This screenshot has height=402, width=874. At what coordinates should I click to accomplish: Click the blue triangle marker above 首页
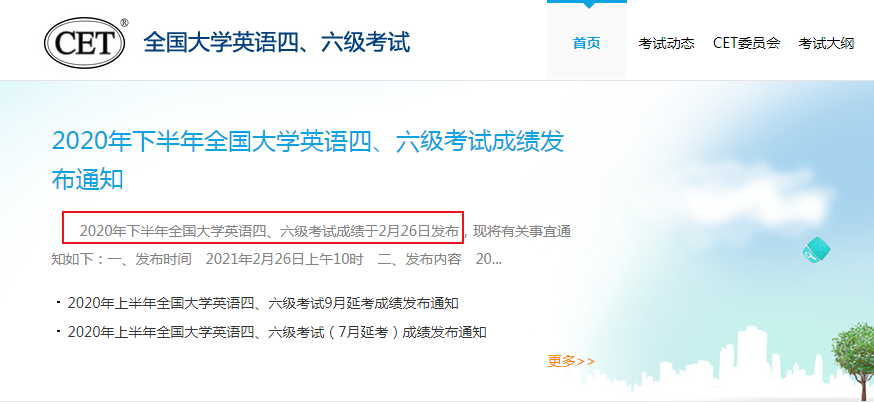(587, 4)
